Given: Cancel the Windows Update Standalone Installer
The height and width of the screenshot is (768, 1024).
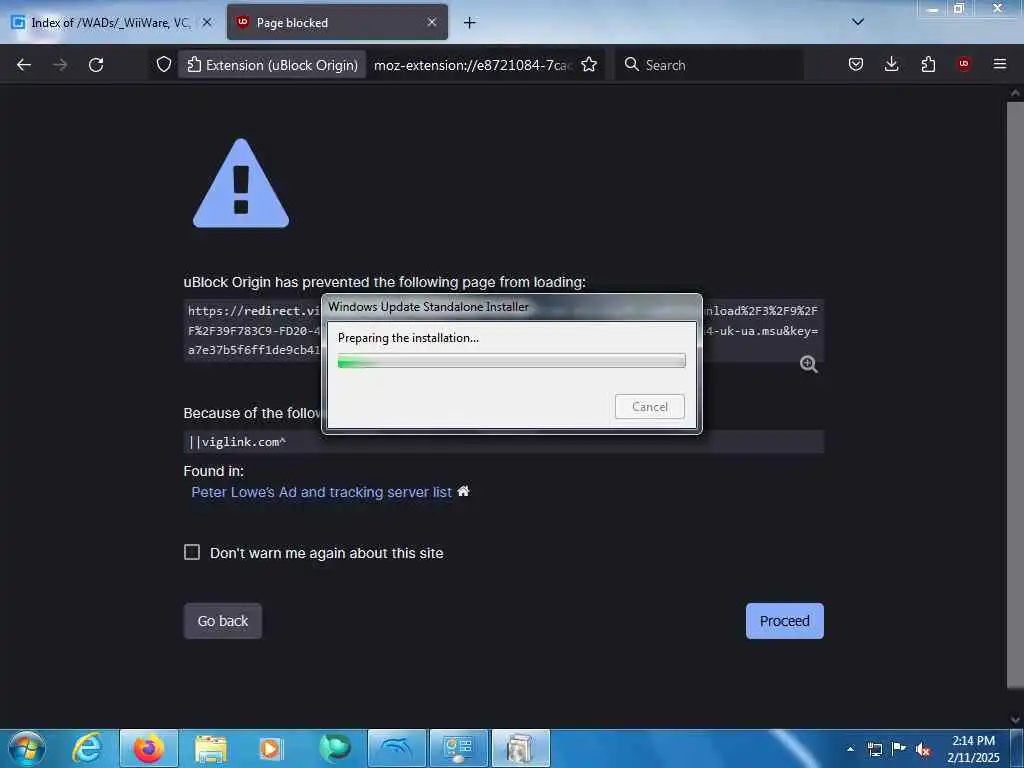Looking at the screenshot, I should (x=650, y=407).
